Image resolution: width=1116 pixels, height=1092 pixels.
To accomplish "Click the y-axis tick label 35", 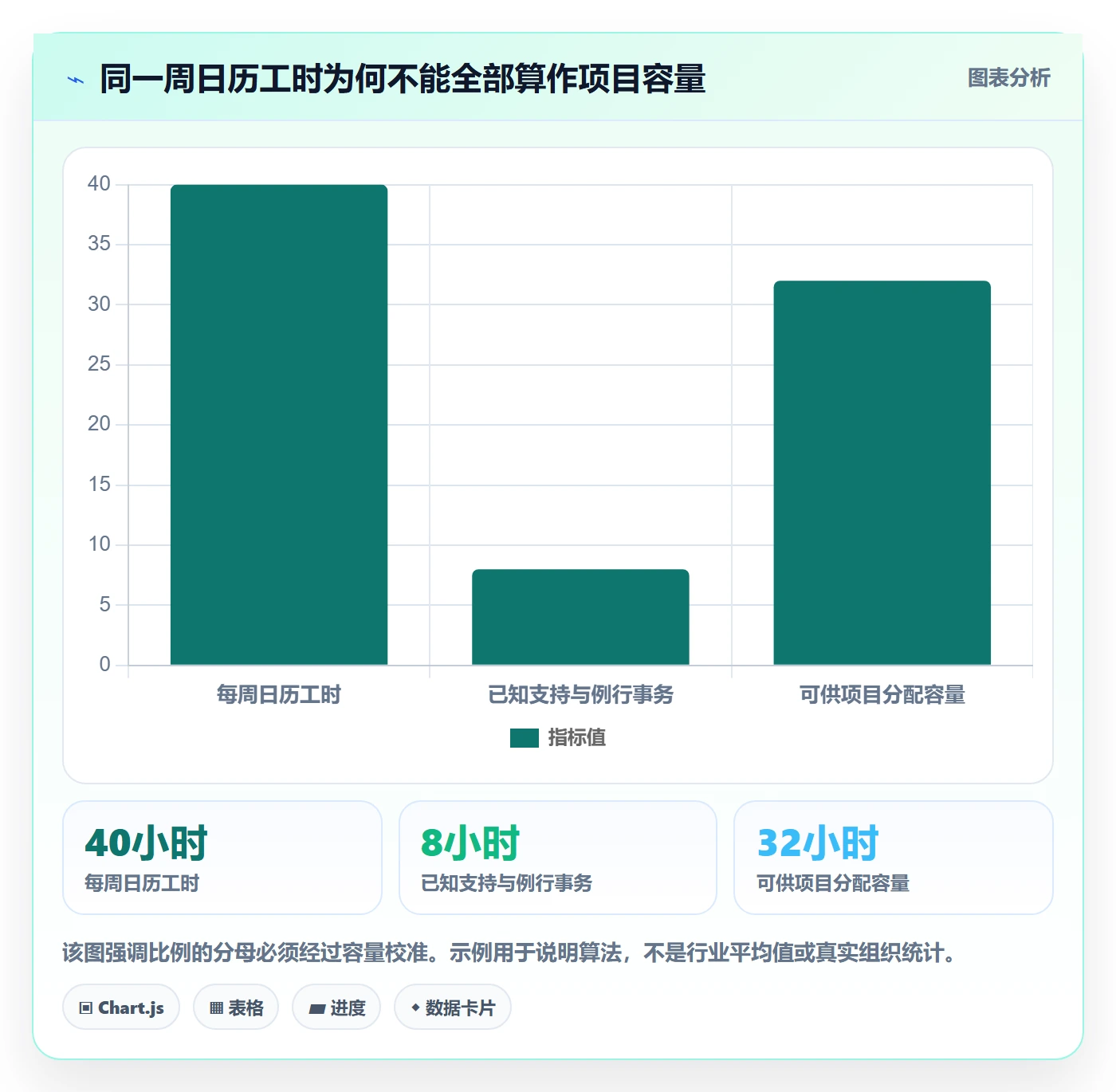I will (x=99, y=244).
